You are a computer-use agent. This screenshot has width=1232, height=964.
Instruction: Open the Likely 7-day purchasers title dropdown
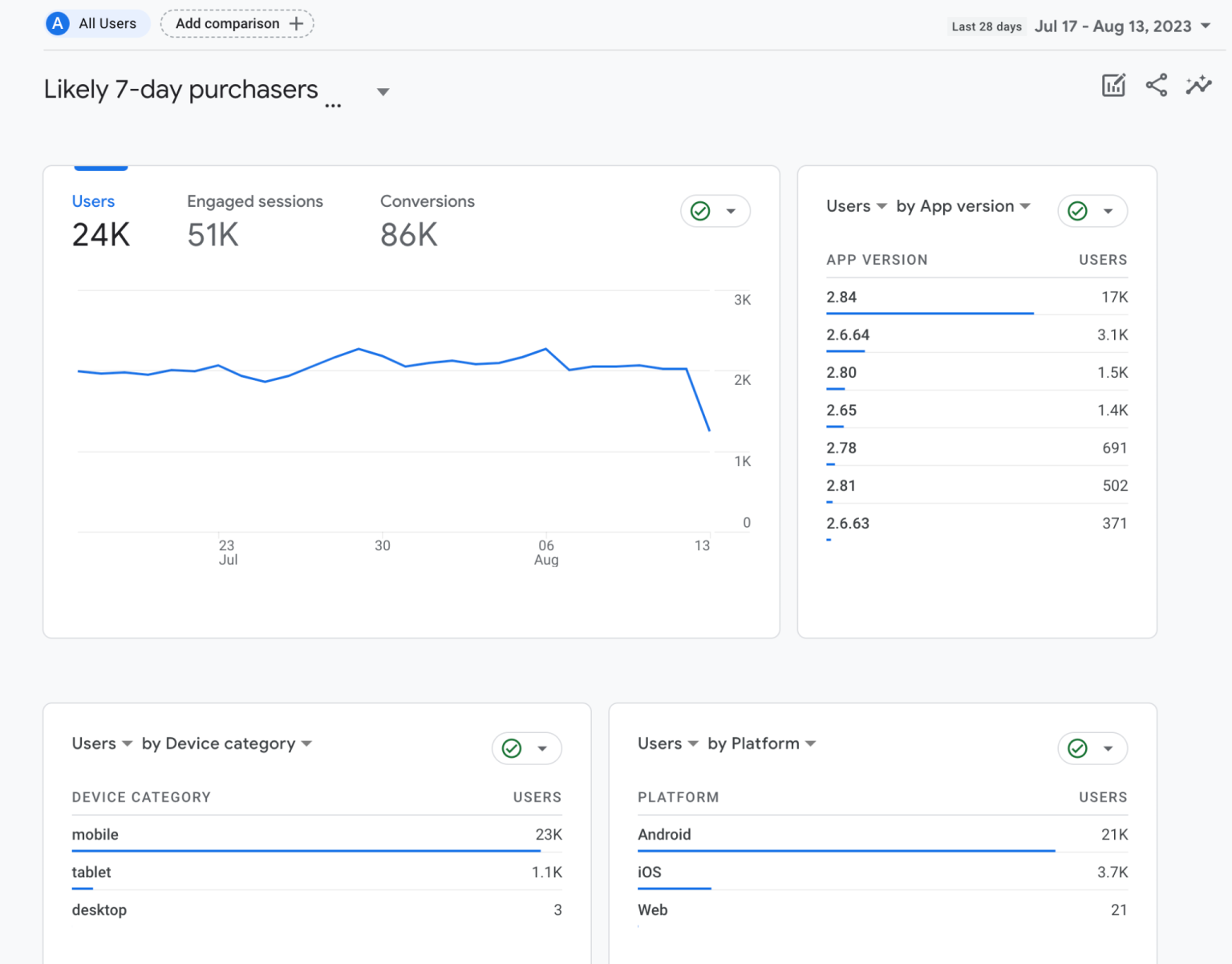point(383,92)
